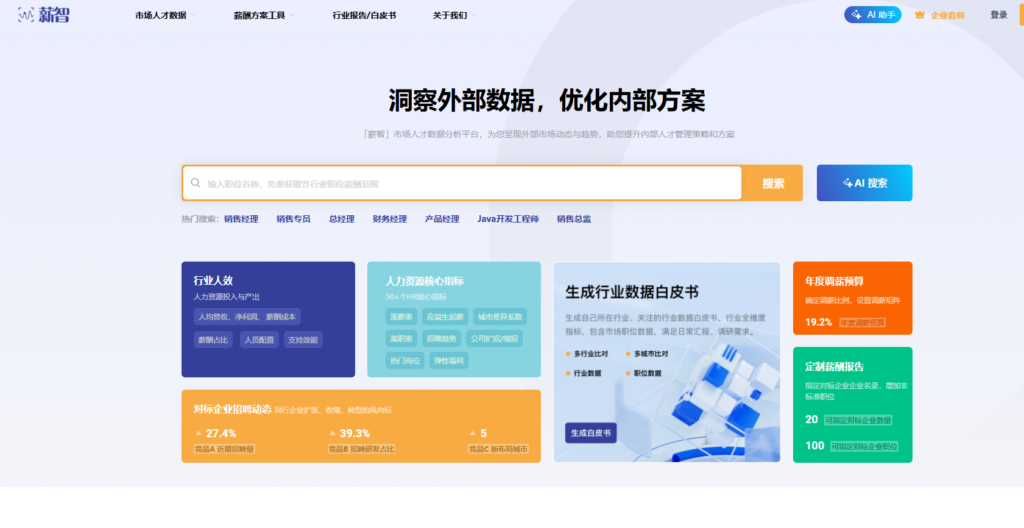Select hot search 财务经理

[x=390, y=219]
